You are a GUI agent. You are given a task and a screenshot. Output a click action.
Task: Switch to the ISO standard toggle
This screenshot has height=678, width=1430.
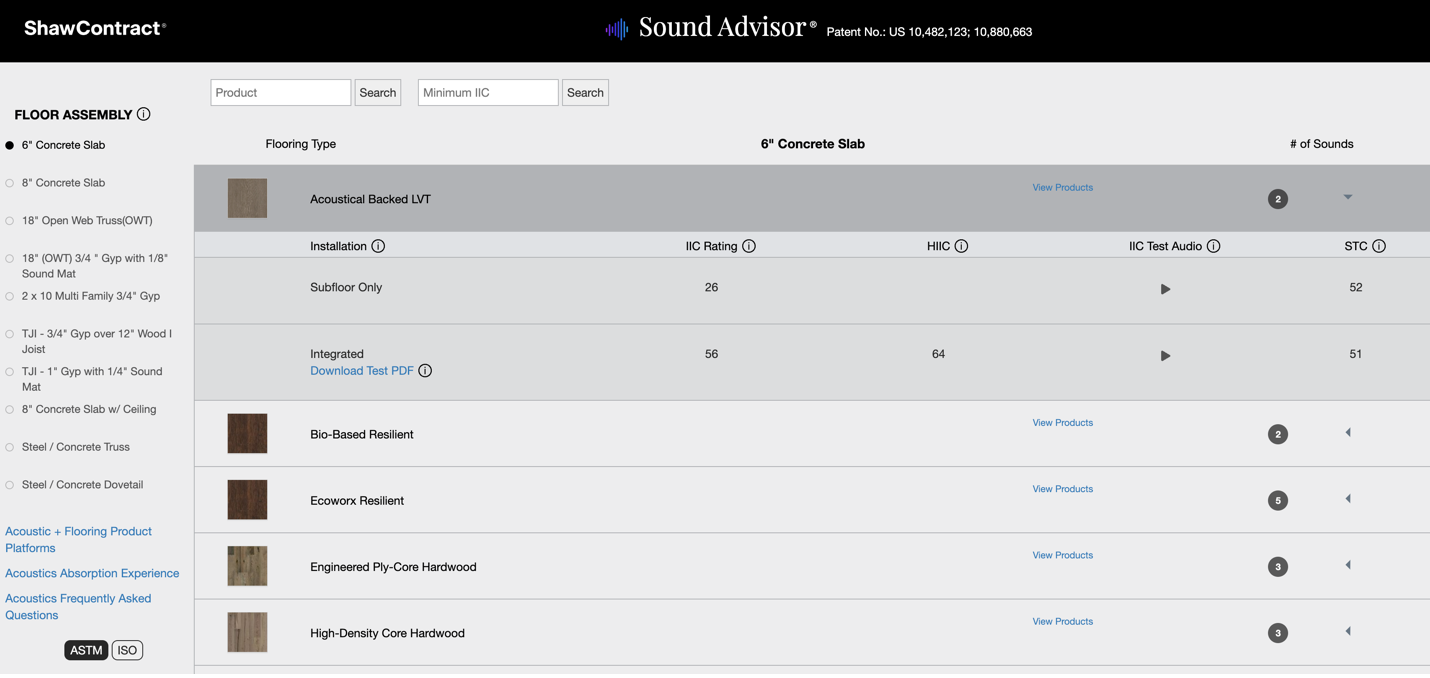point(127,650)
